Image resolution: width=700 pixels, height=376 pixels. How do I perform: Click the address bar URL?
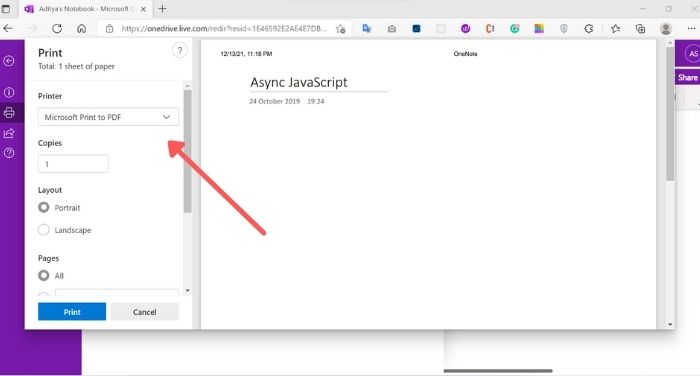tap(224, 29)
